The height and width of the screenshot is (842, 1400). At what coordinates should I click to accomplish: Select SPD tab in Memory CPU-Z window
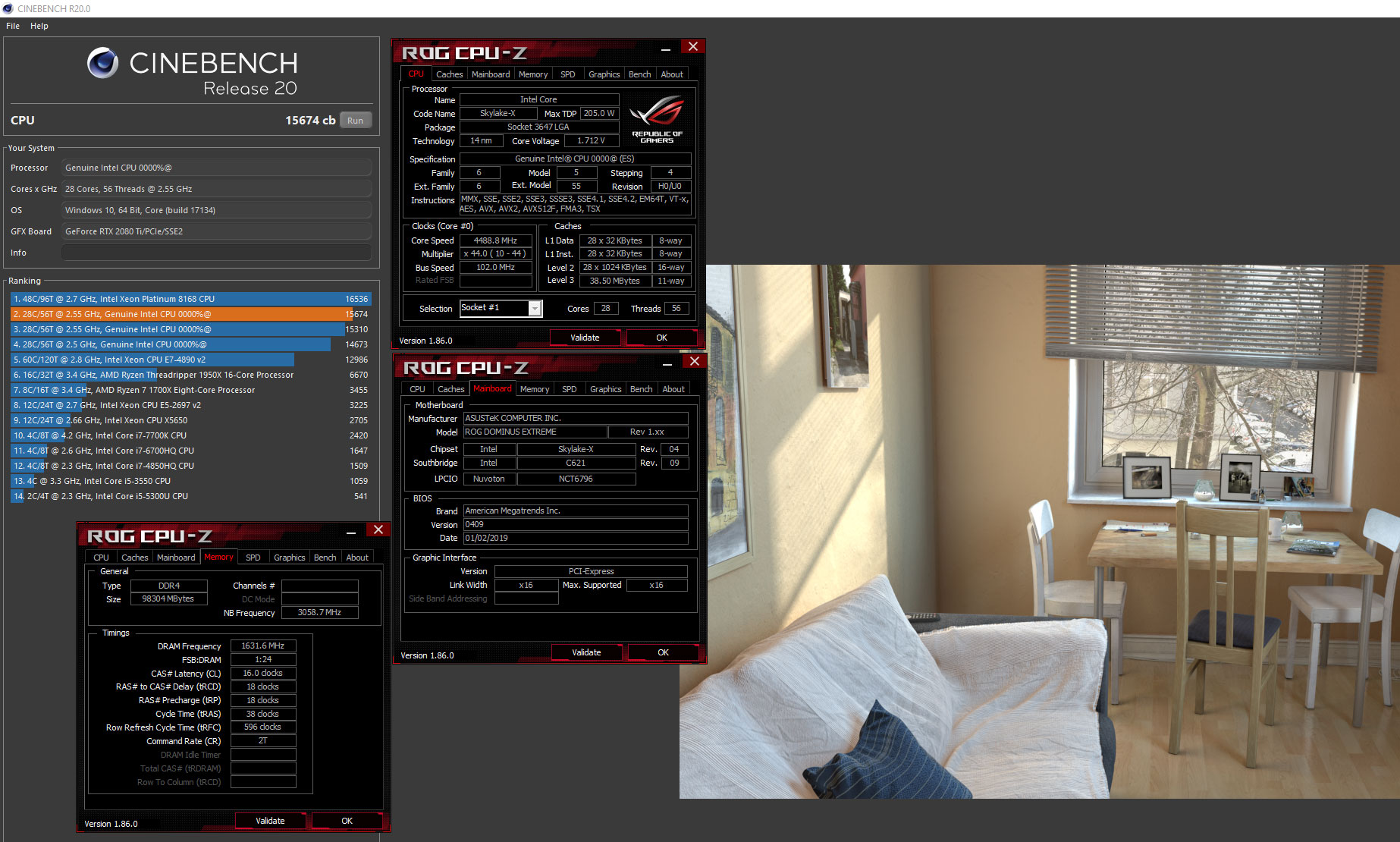click(253, 558)
